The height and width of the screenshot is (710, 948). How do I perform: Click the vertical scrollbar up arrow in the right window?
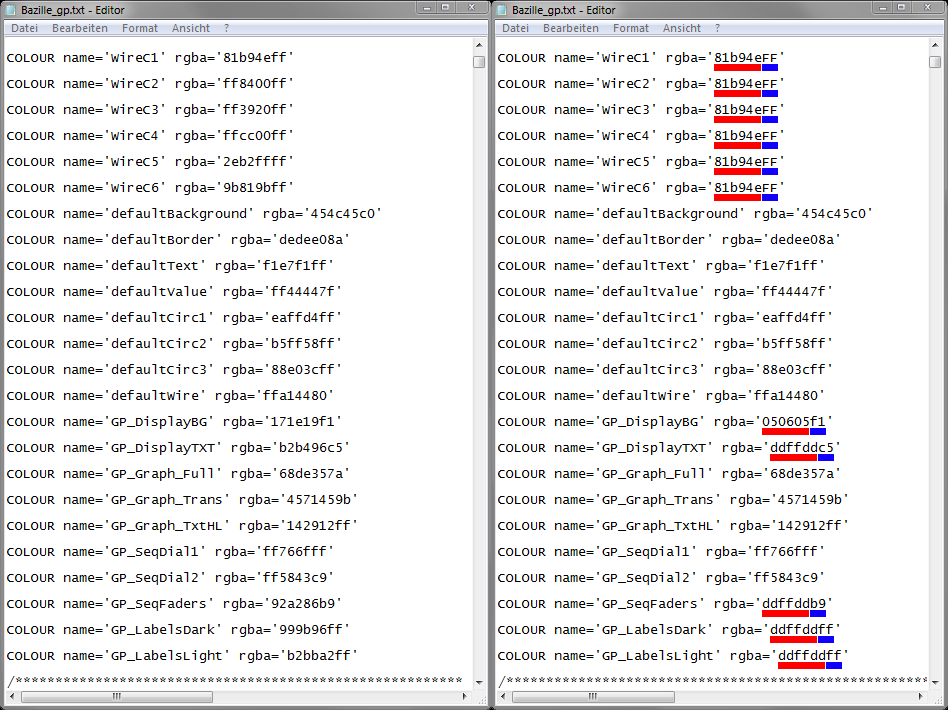(x=935, y=45)
